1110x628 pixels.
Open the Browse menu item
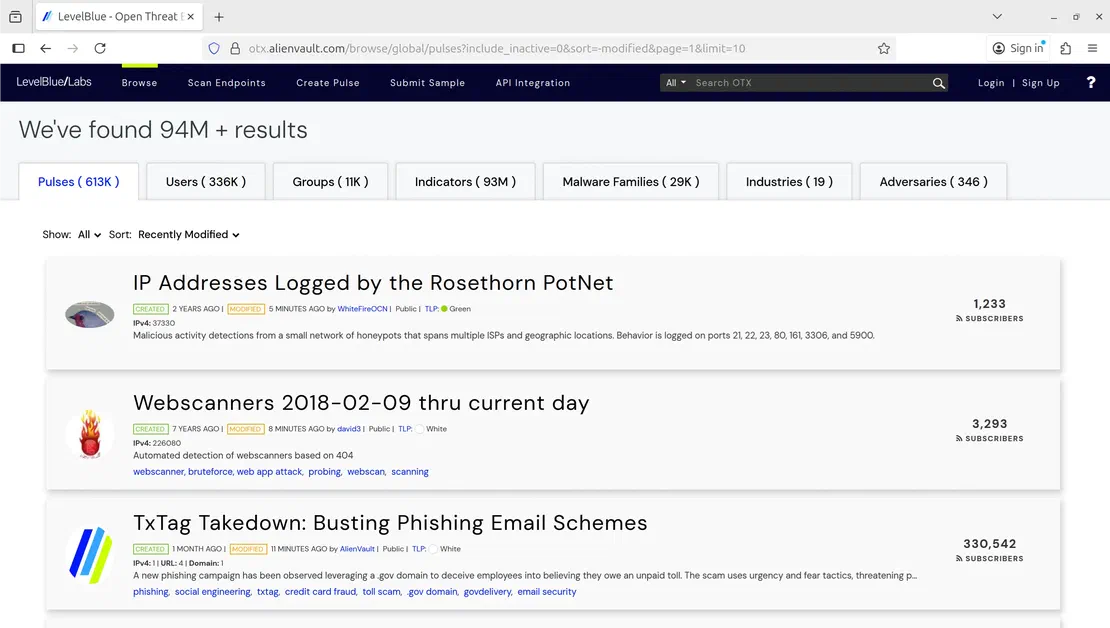[x=139, y=83]
